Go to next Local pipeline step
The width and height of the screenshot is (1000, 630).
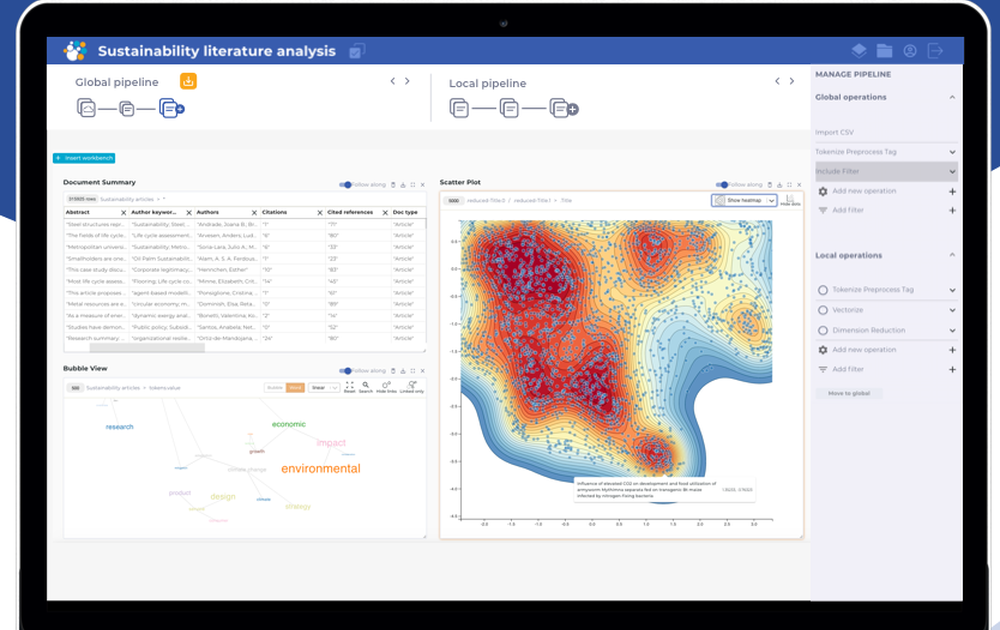(791, 81)
